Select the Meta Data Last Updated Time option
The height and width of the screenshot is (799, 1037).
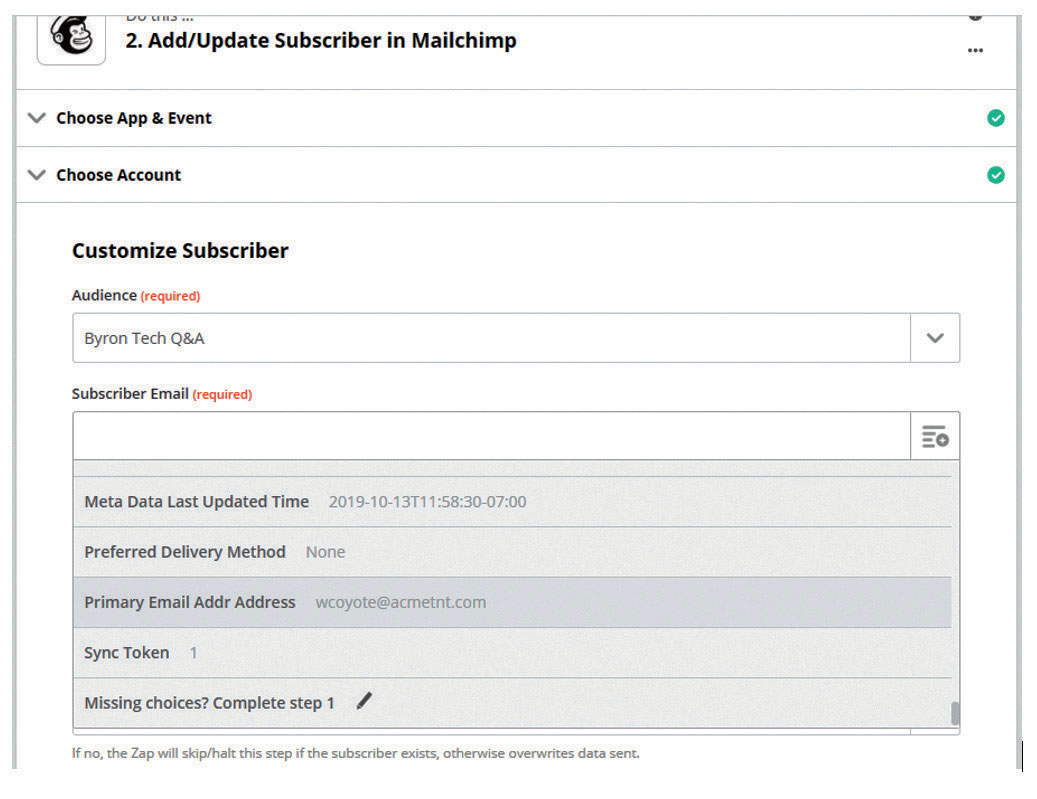click(305, 502)
